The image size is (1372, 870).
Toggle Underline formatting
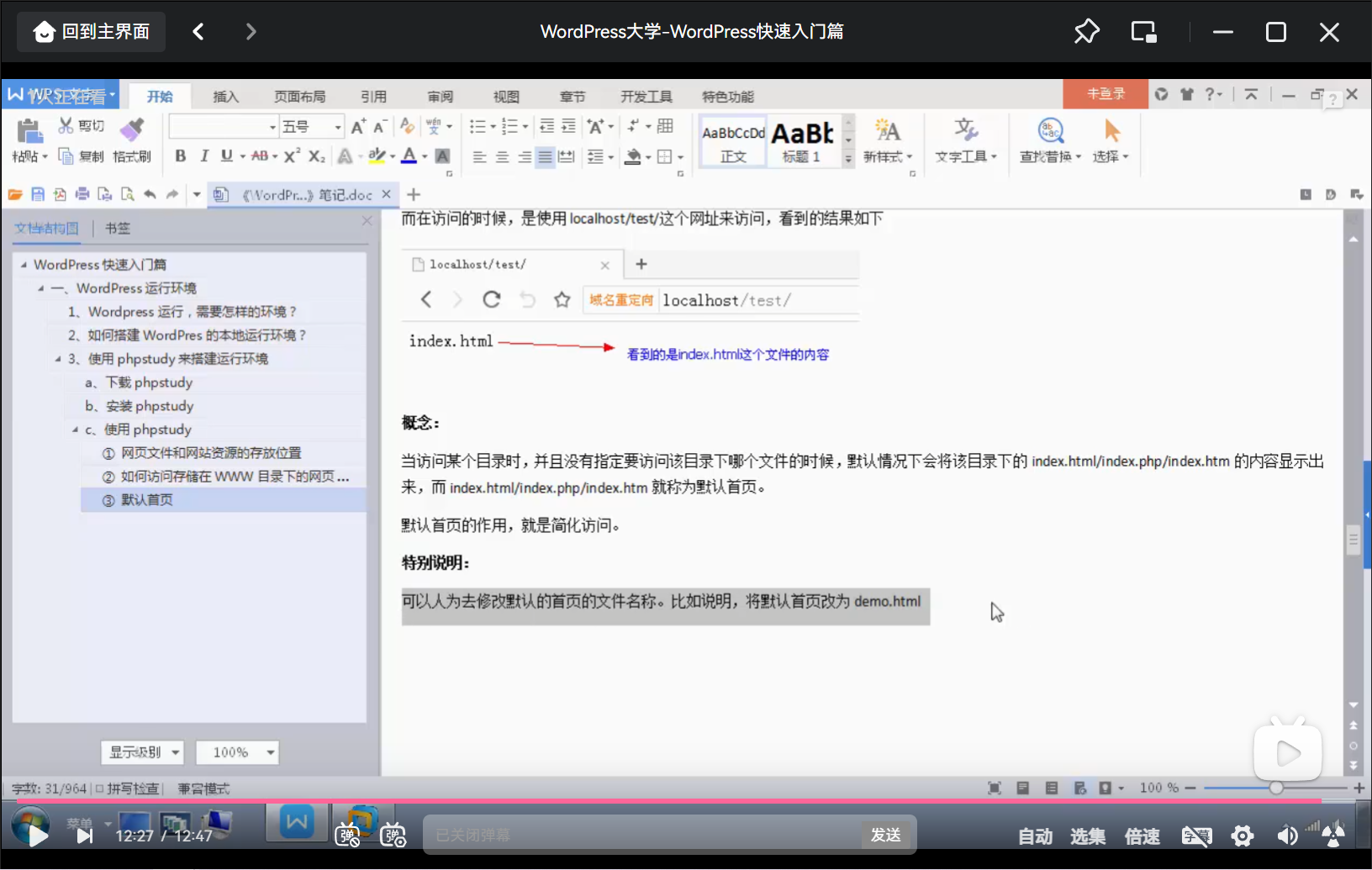[x=226, y=156]
